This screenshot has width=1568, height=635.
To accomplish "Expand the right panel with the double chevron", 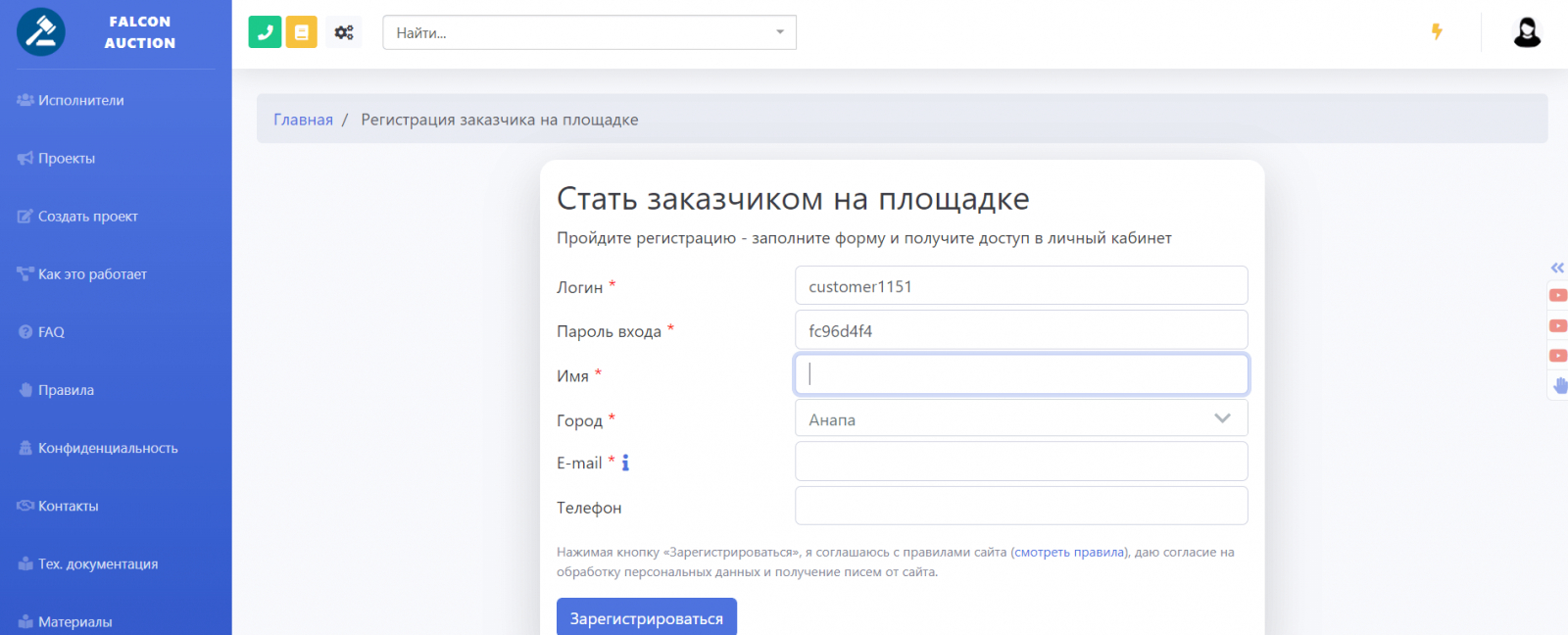I will coord(1557,268).
